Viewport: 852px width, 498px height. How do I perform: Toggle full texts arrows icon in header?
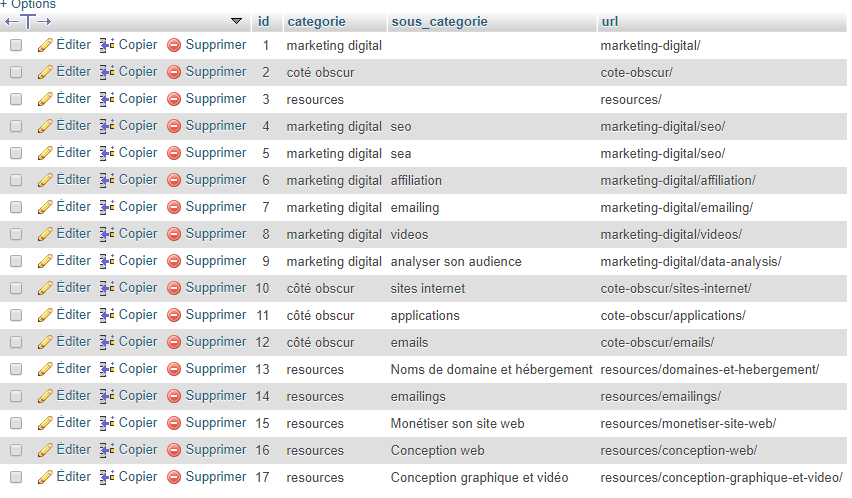[x=28, y=21]
